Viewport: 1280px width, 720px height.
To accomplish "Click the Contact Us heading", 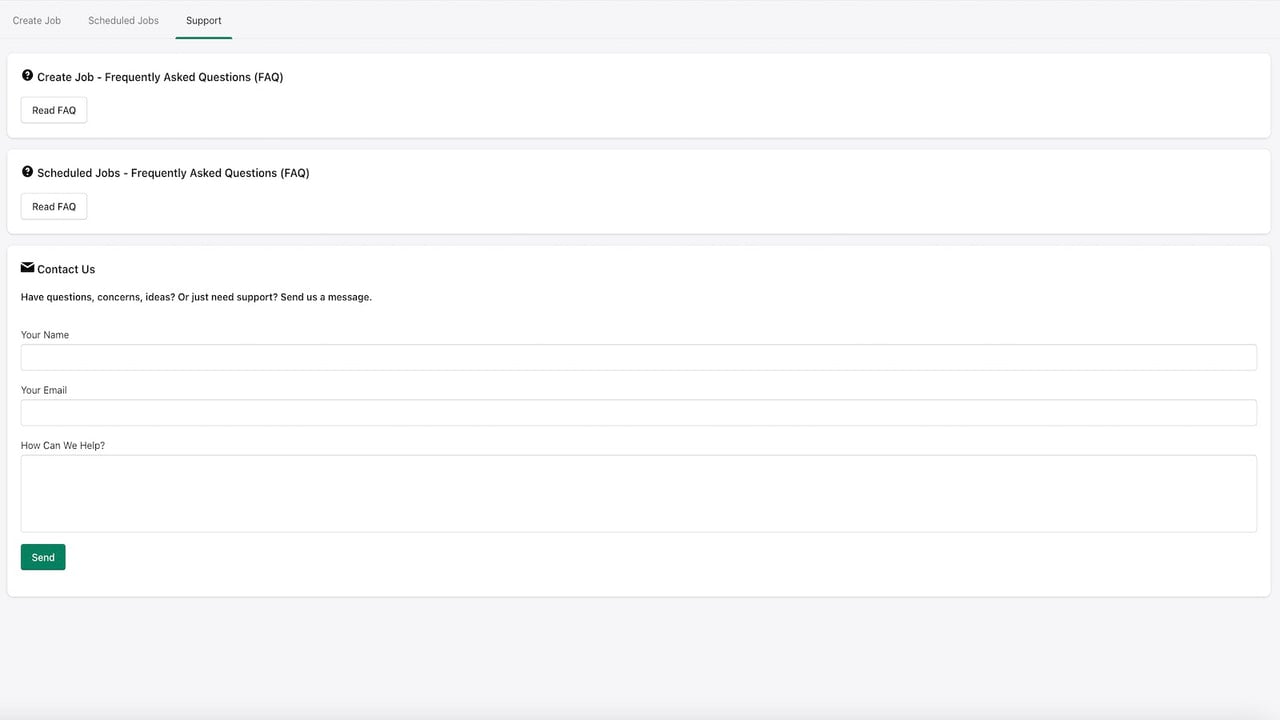I will [66, 269].
